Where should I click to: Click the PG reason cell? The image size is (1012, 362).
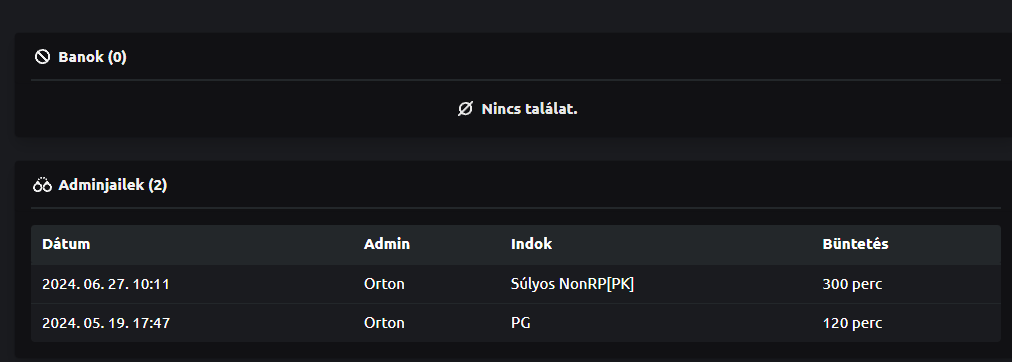click(520, 323)
